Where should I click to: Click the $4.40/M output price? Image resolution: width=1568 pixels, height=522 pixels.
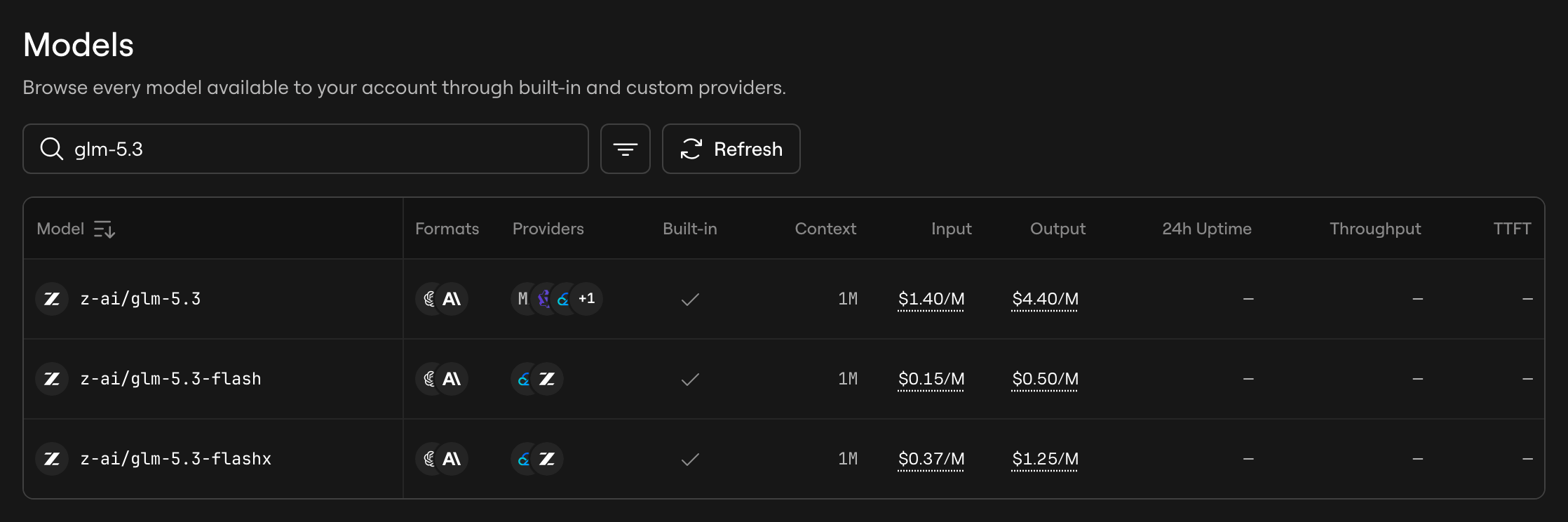point(1045,299)
